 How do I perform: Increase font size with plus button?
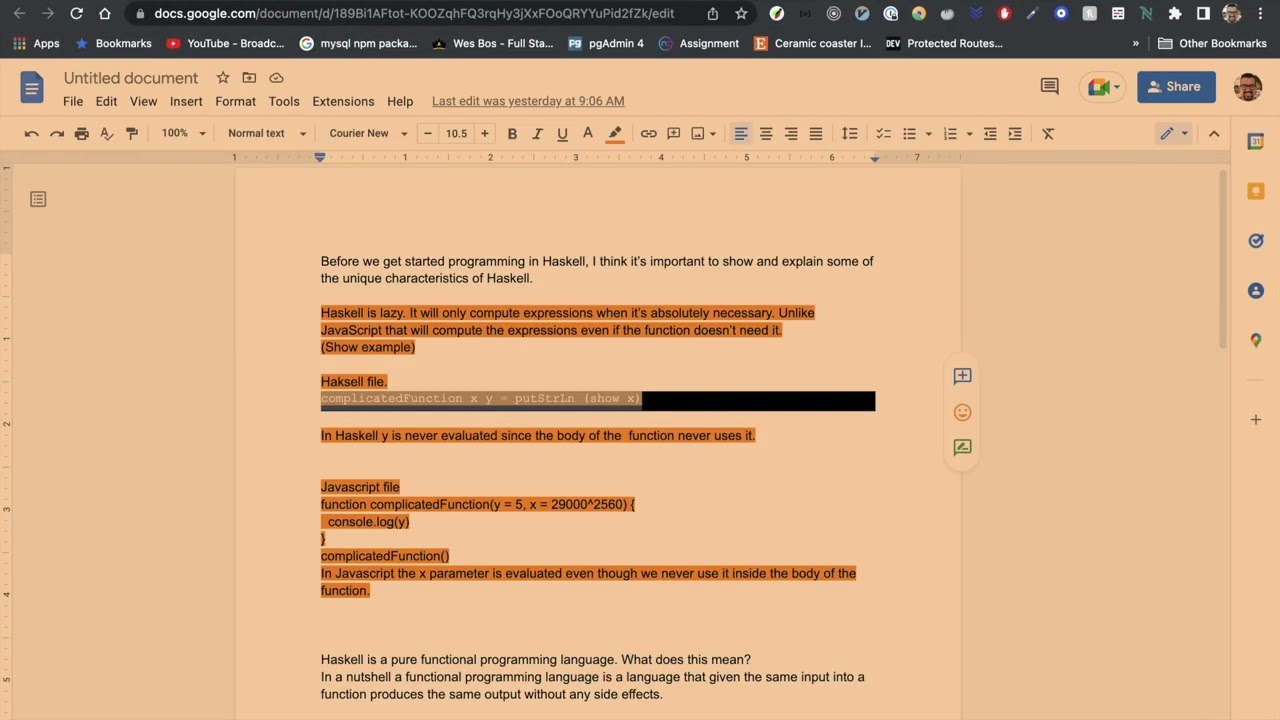[484, 133]
